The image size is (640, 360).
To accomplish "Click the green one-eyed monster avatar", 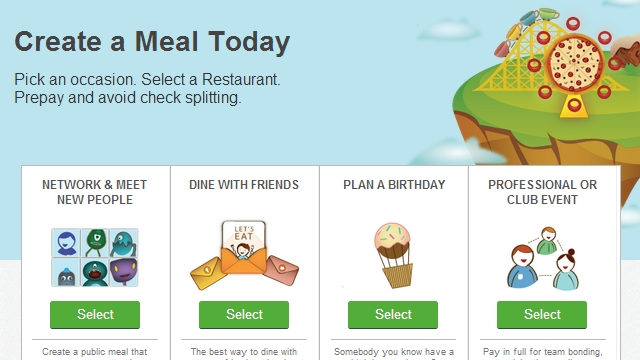I will (95, 243).
